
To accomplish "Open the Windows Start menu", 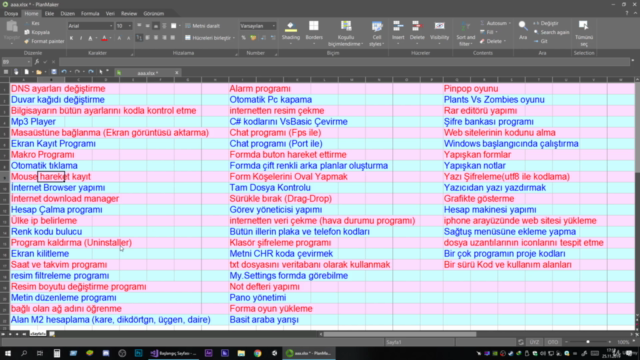I will (x=8, y=353).
